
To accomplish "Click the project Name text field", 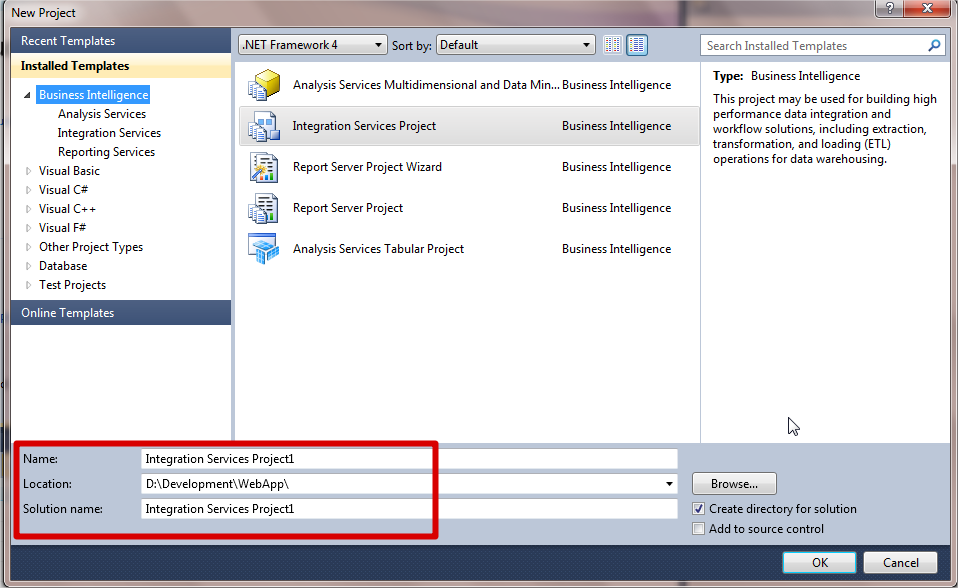I will [x=409, y=459].
